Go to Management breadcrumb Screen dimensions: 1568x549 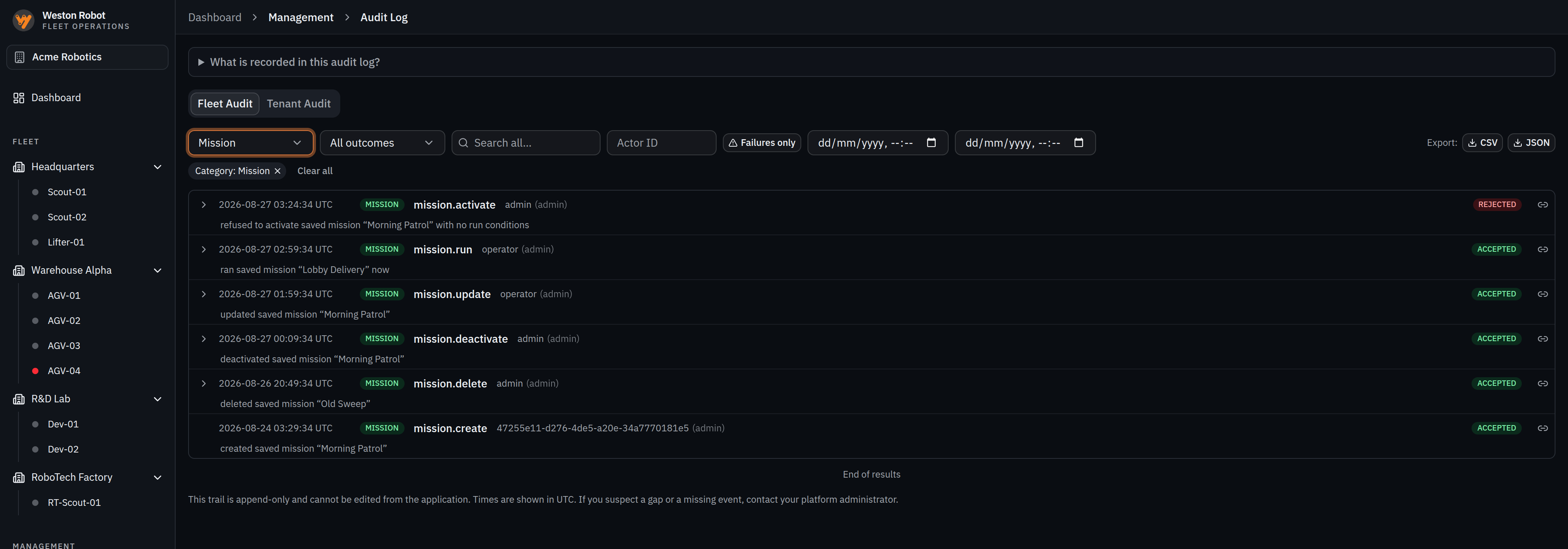click(x=301, y=18)
